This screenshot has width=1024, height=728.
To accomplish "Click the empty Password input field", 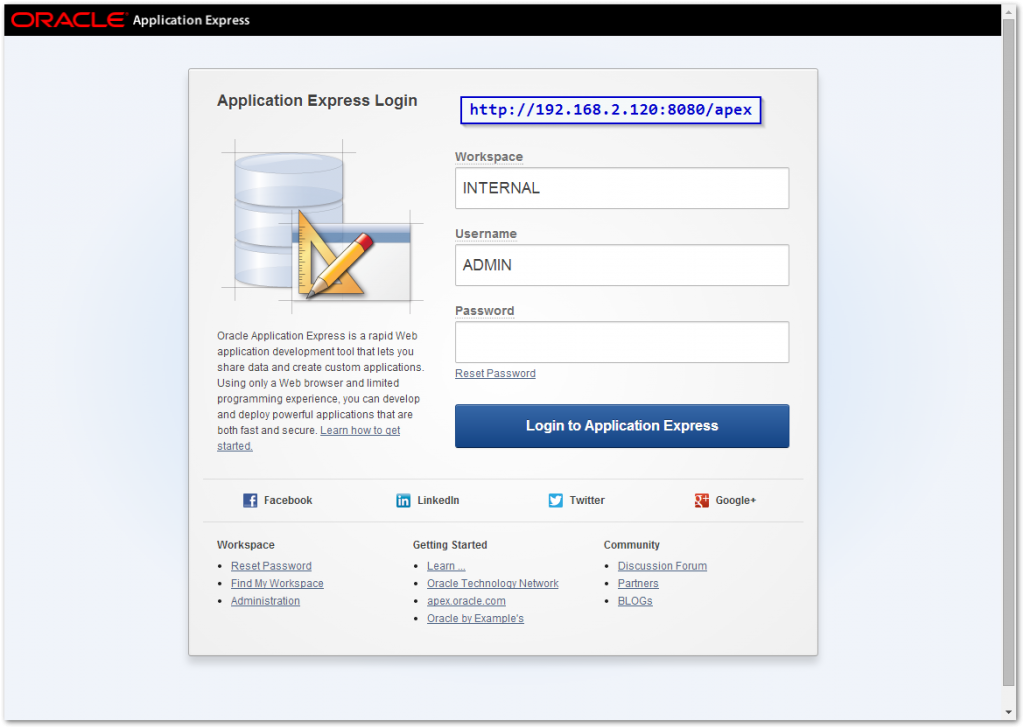I will coord(621,342).
